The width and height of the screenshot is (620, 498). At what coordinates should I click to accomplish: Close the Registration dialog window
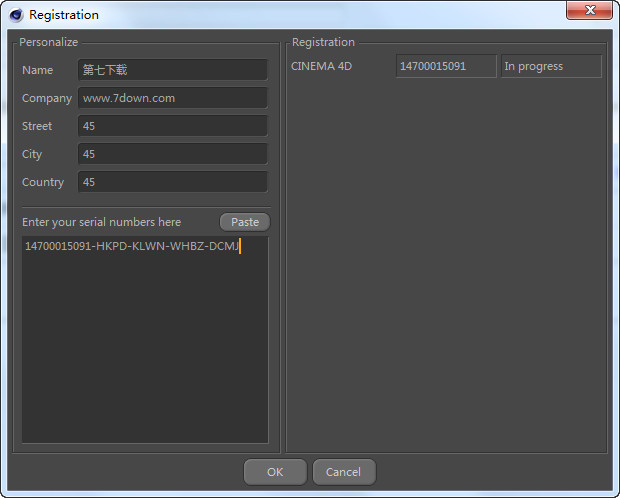(x=589, y=10)
